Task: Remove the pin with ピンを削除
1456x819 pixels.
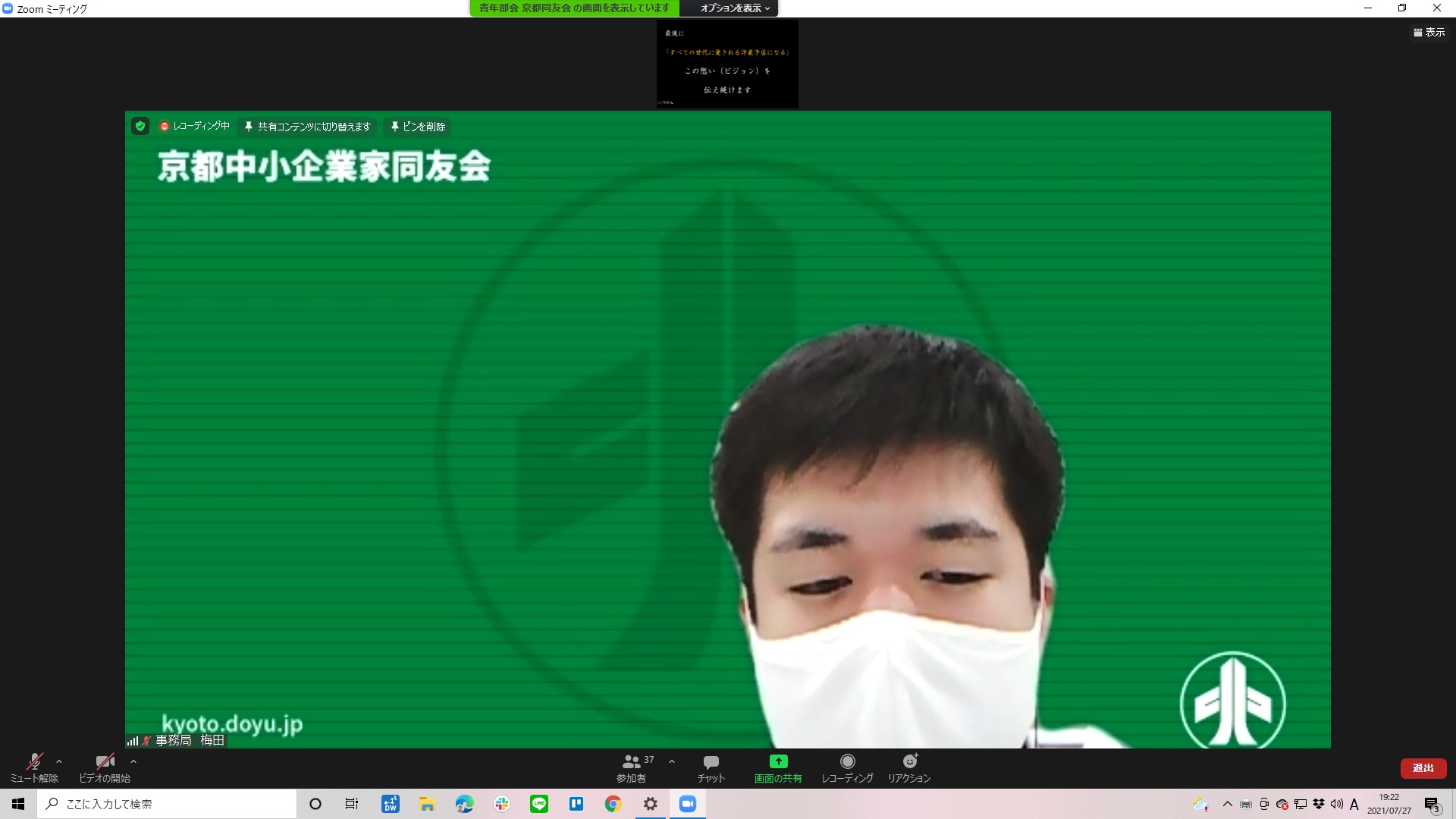Action: tap(418, 127)
